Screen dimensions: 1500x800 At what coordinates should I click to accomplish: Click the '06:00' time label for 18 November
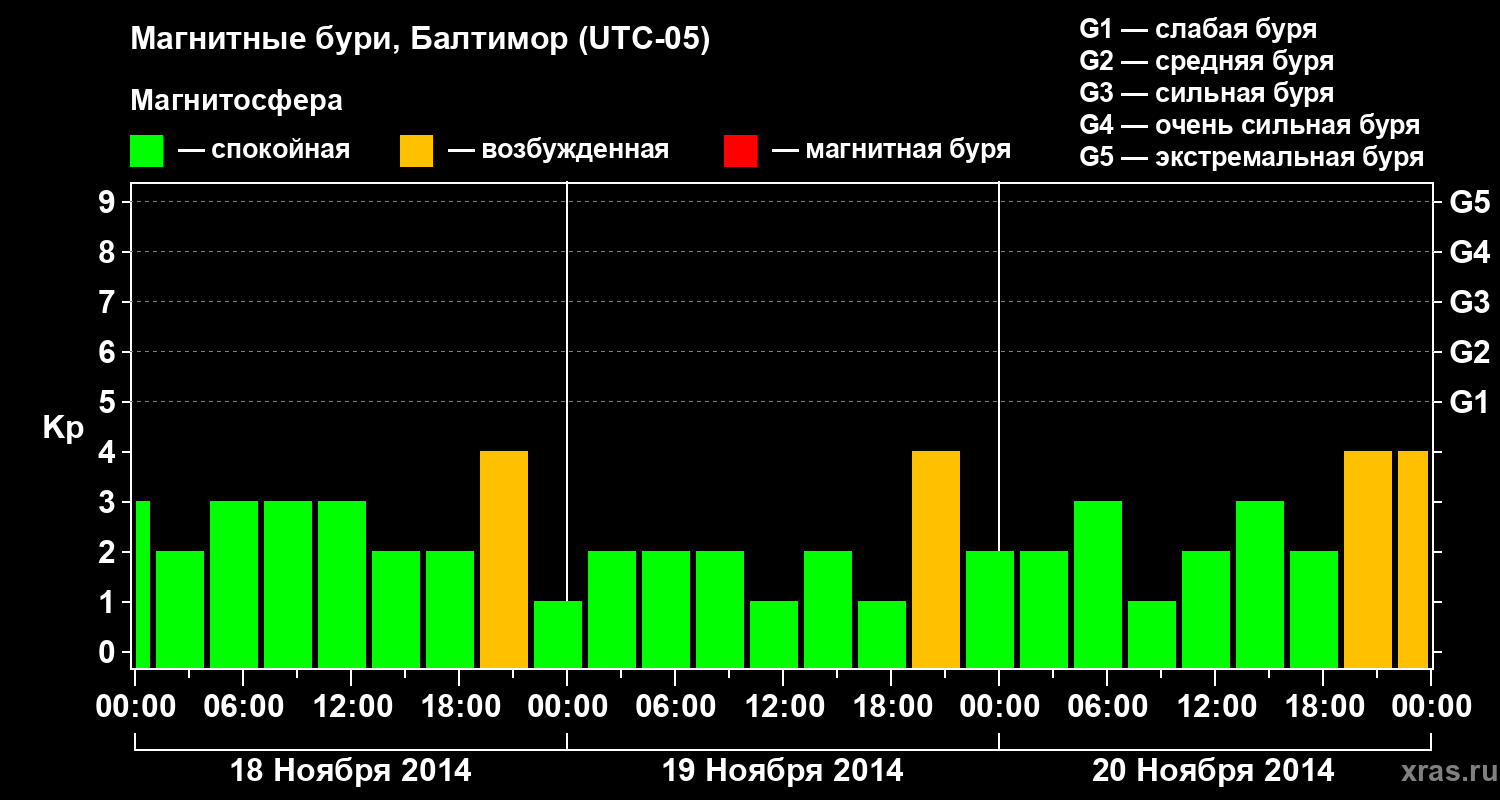pos(243,707)
